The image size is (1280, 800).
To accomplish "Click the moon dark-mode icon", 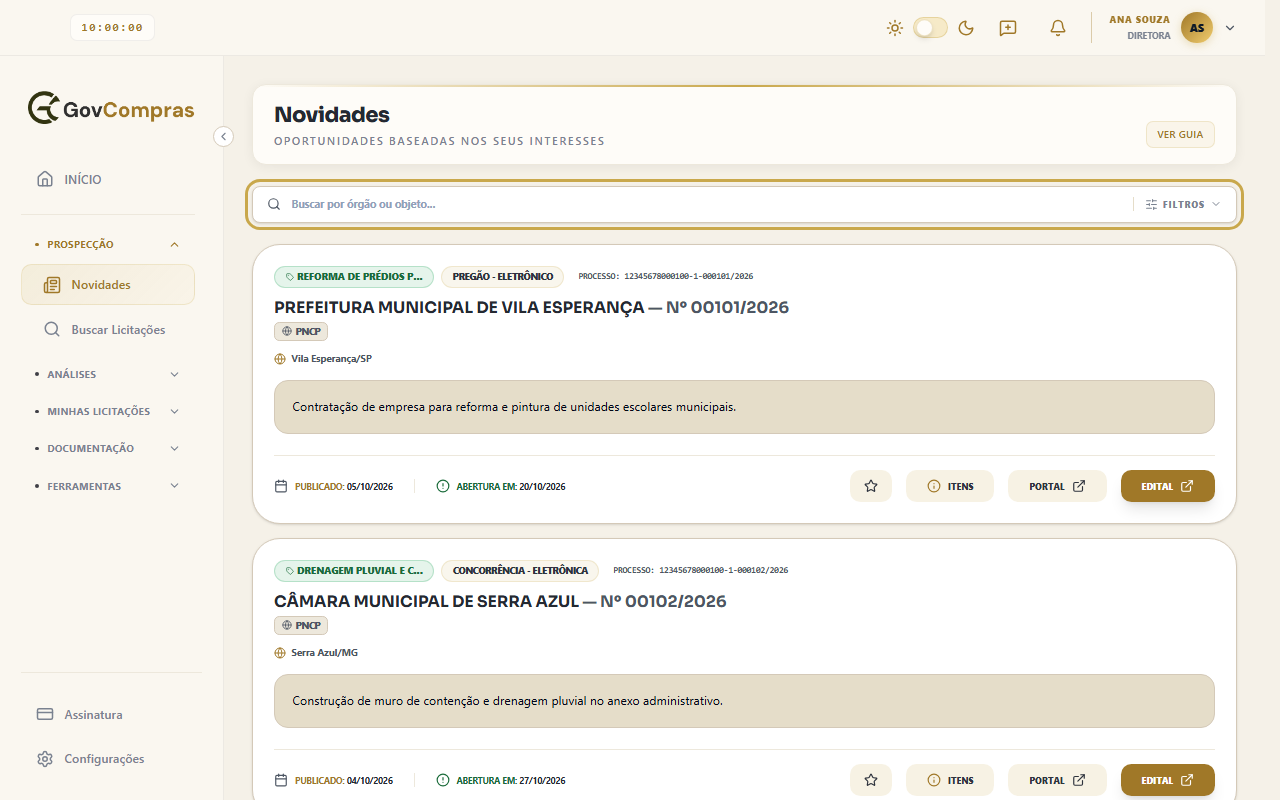I will (x=966, y=28).
